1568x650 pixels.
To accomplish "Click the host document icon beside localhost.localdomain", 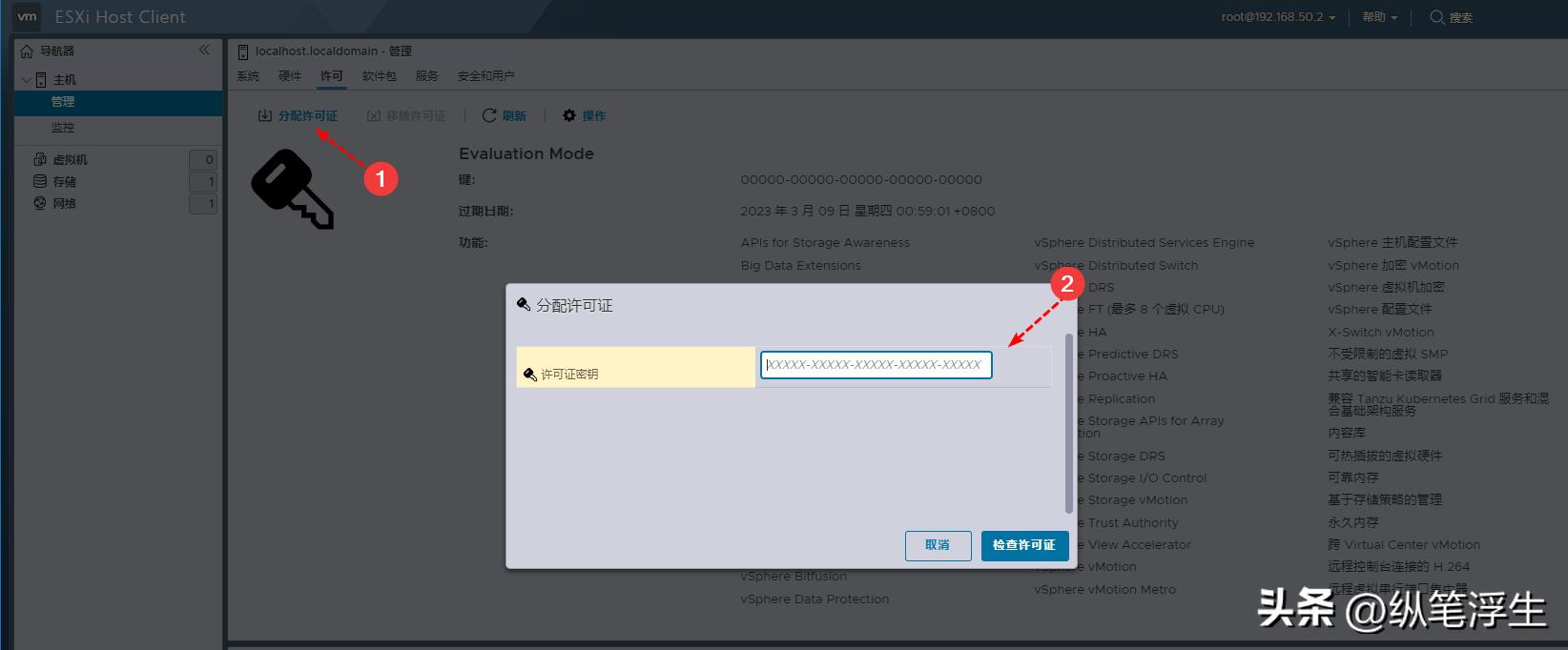I will 243,51.
